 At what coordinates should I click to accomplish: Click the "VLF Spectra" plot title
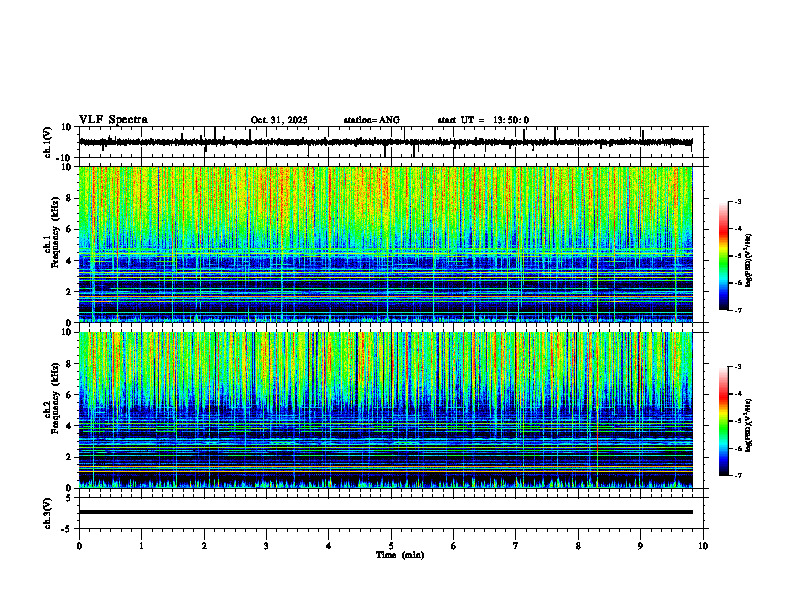pos(113,120)
